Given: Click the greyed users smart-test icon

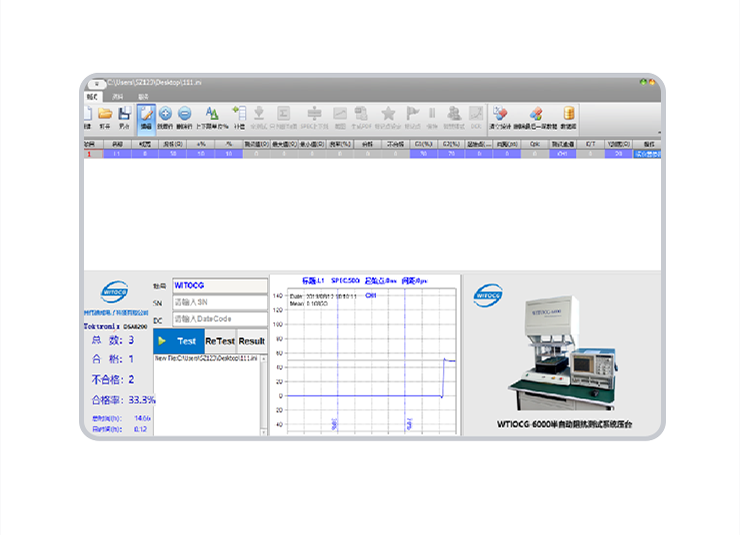Looking at the screenshot, I should (454, 113).
